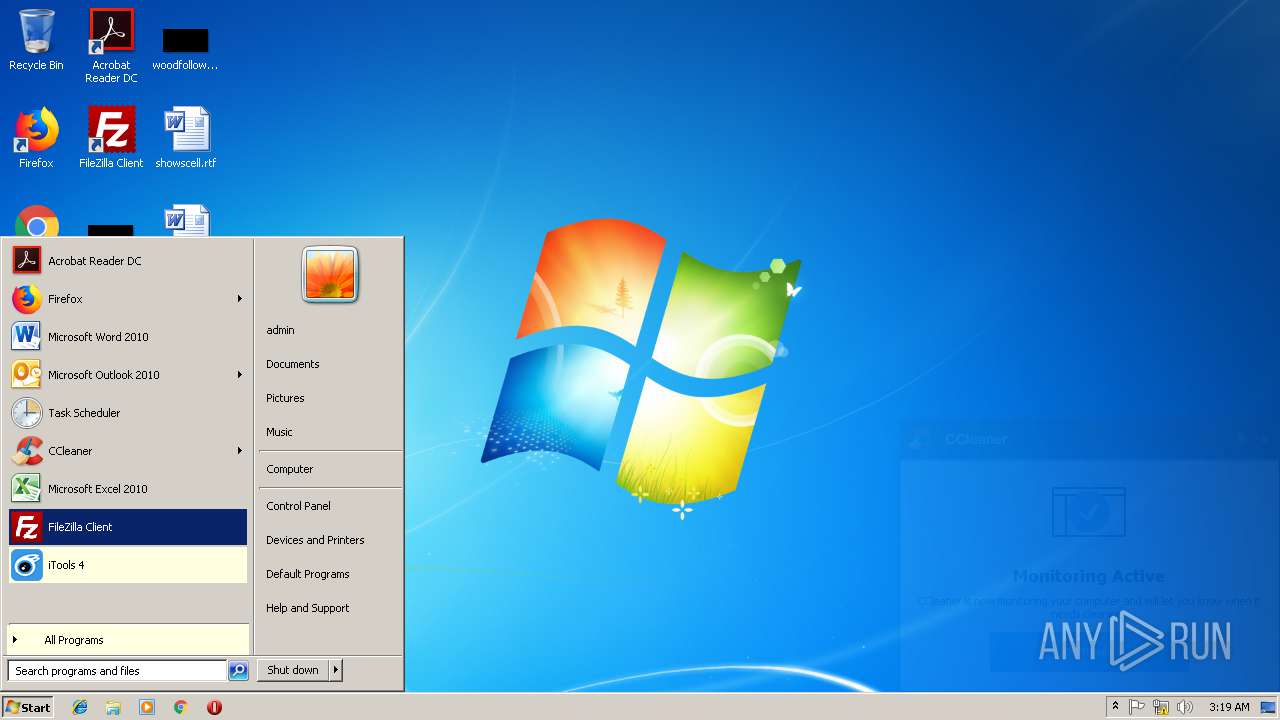The image size is (1280, 720).
Task: Open Opera browser from taskbar
Action: [214, 707]
